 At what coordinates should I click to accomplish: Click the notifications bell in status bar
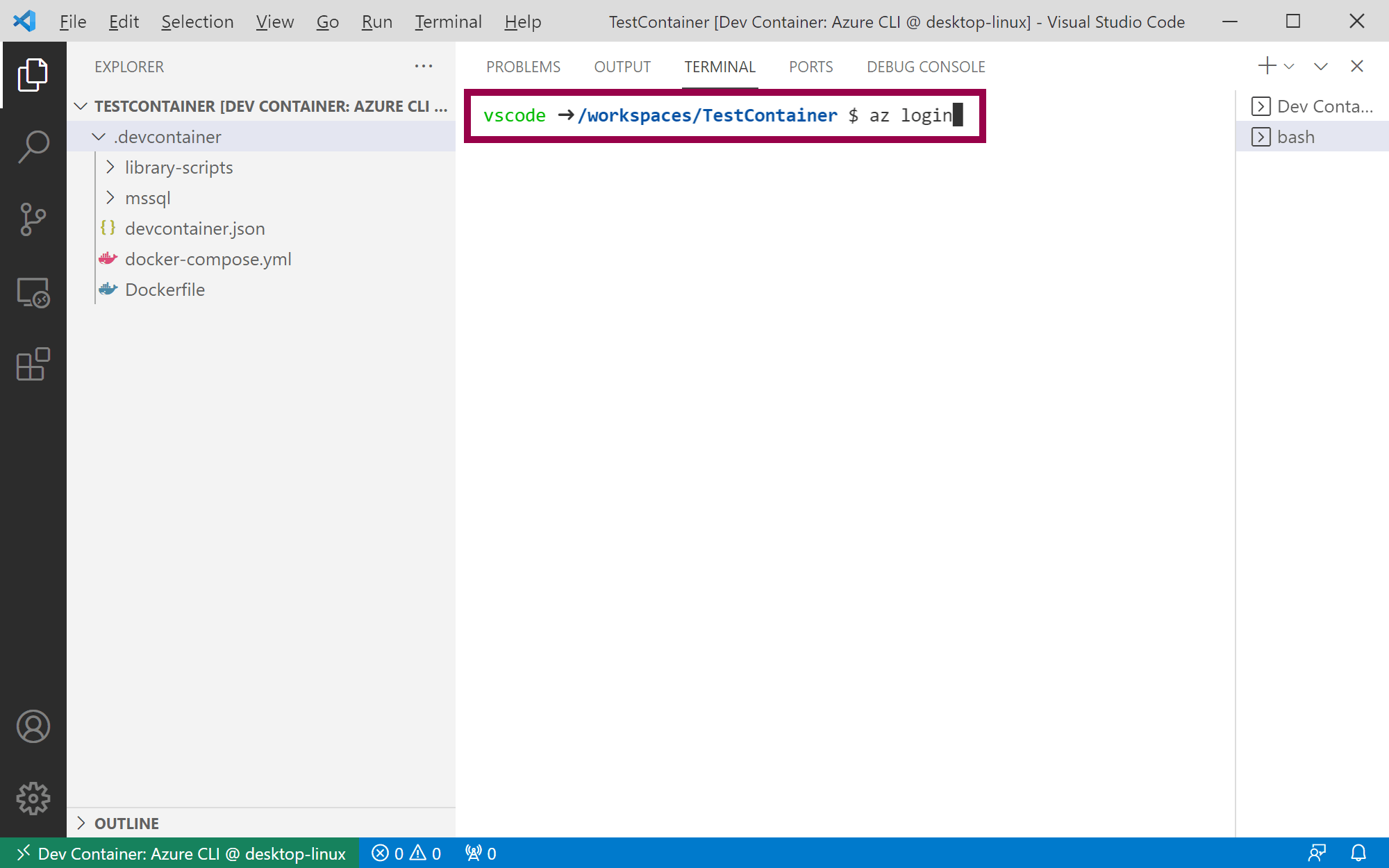pos(1358,853)
